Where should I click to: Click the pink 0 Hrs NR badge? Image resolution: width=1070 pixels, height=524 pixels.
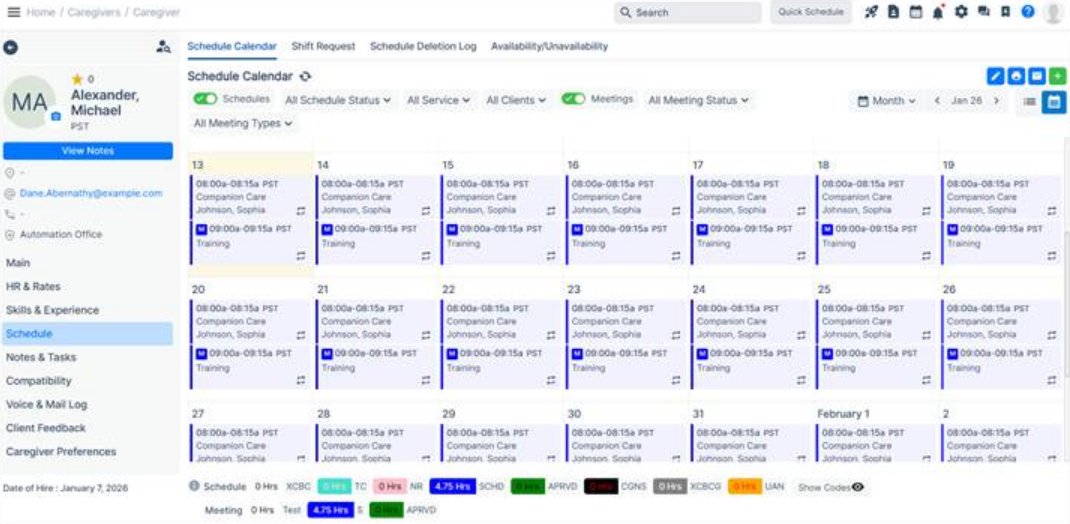tap(390, 486)
